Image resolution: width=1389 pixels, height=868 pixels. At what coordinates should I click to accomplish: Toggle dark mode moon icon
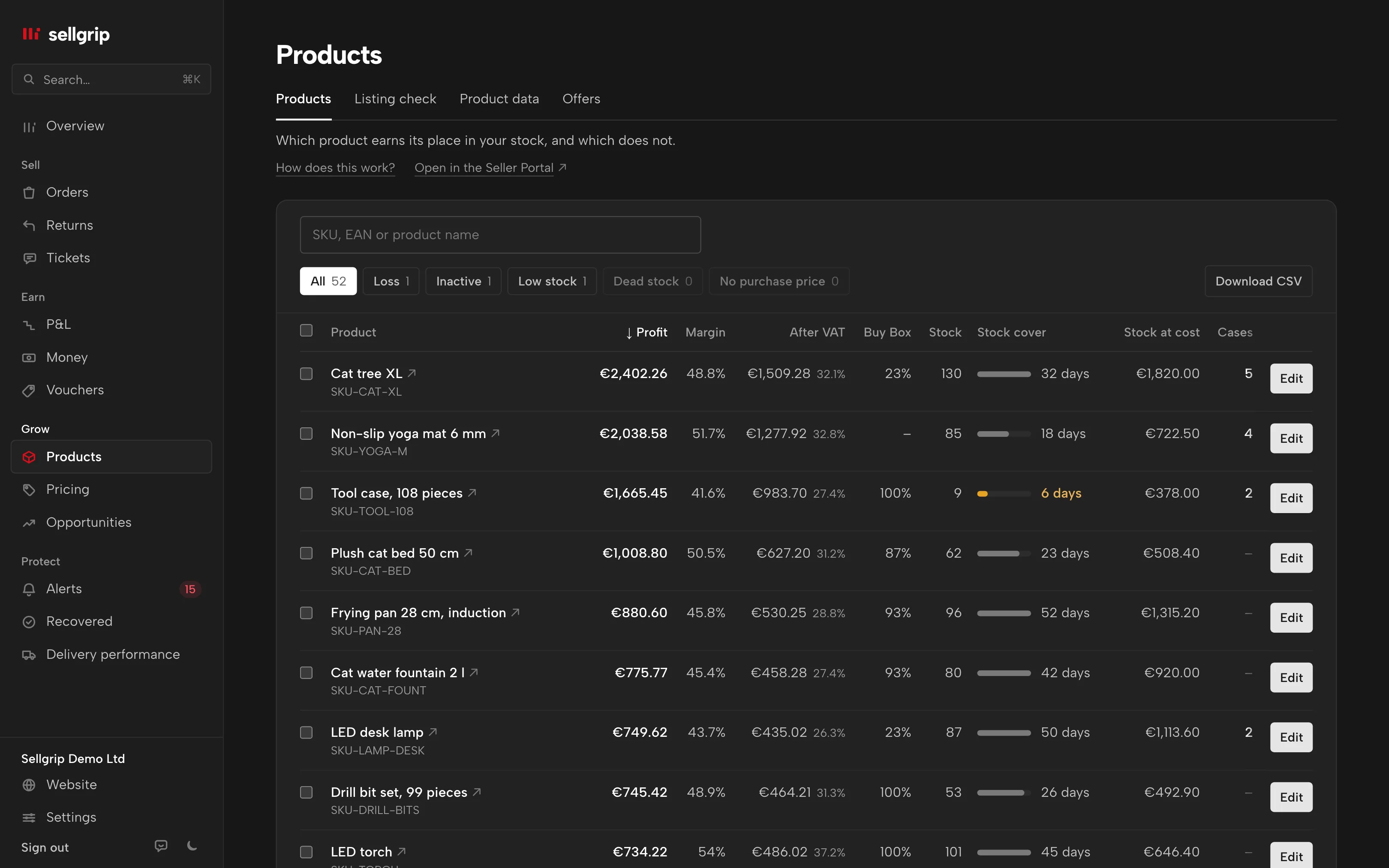point(192,846)
